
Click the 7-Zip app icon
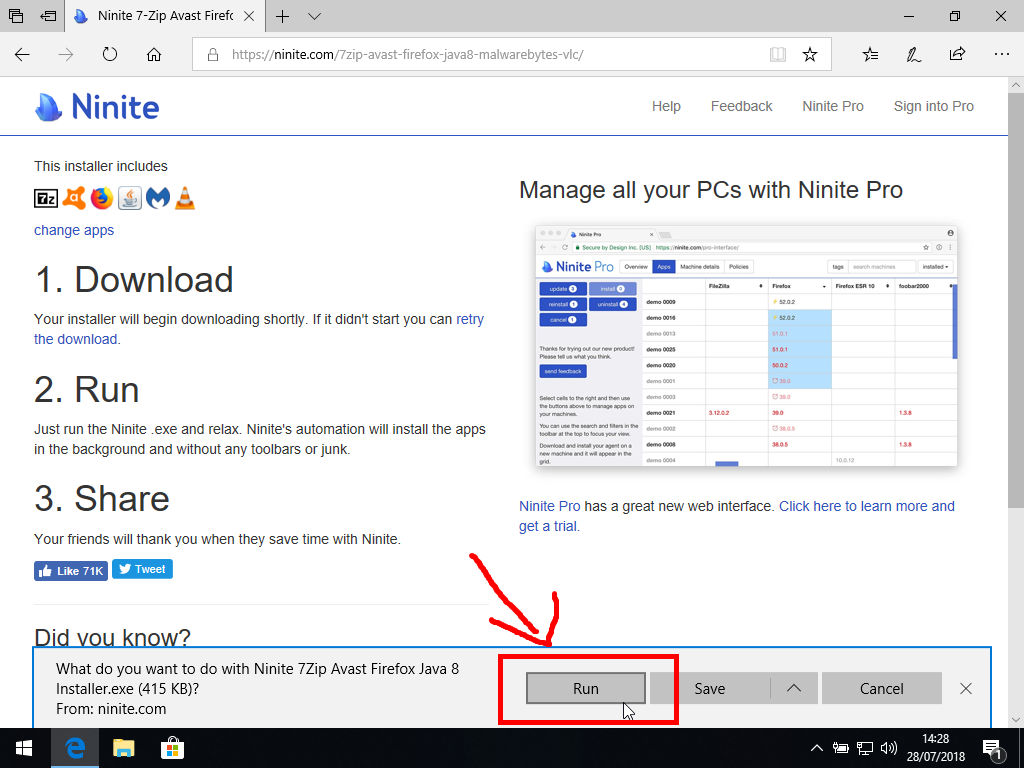click(x=46, y=198)
